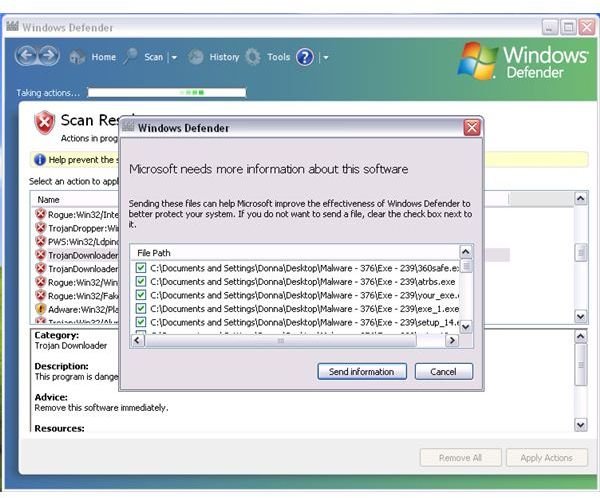
Task: Uncheck the 360safe.exe file checkbox
Action: (141, 268)
